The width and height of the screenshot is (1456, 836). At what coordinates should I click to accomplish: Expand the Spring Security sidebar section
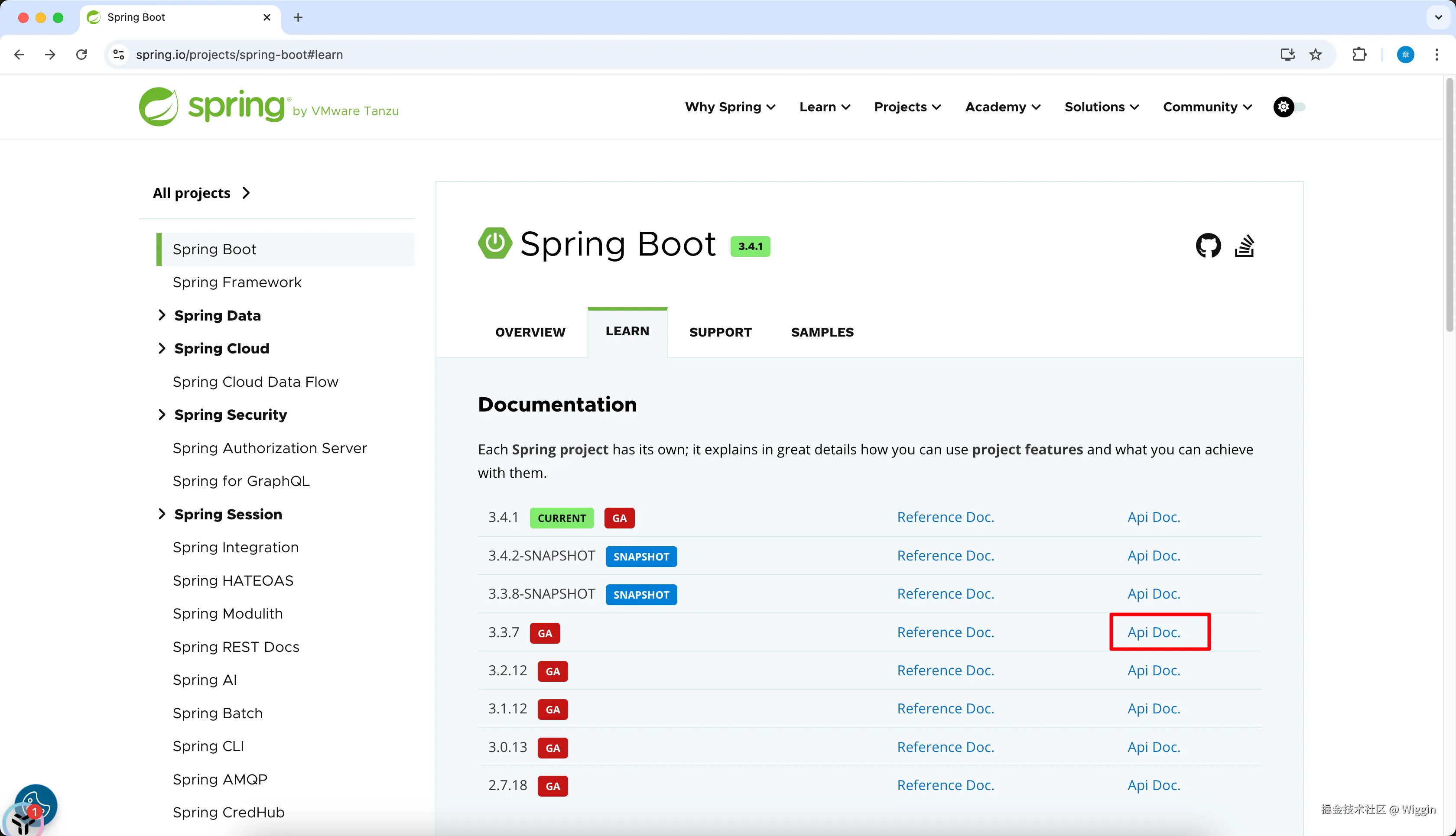161,415
